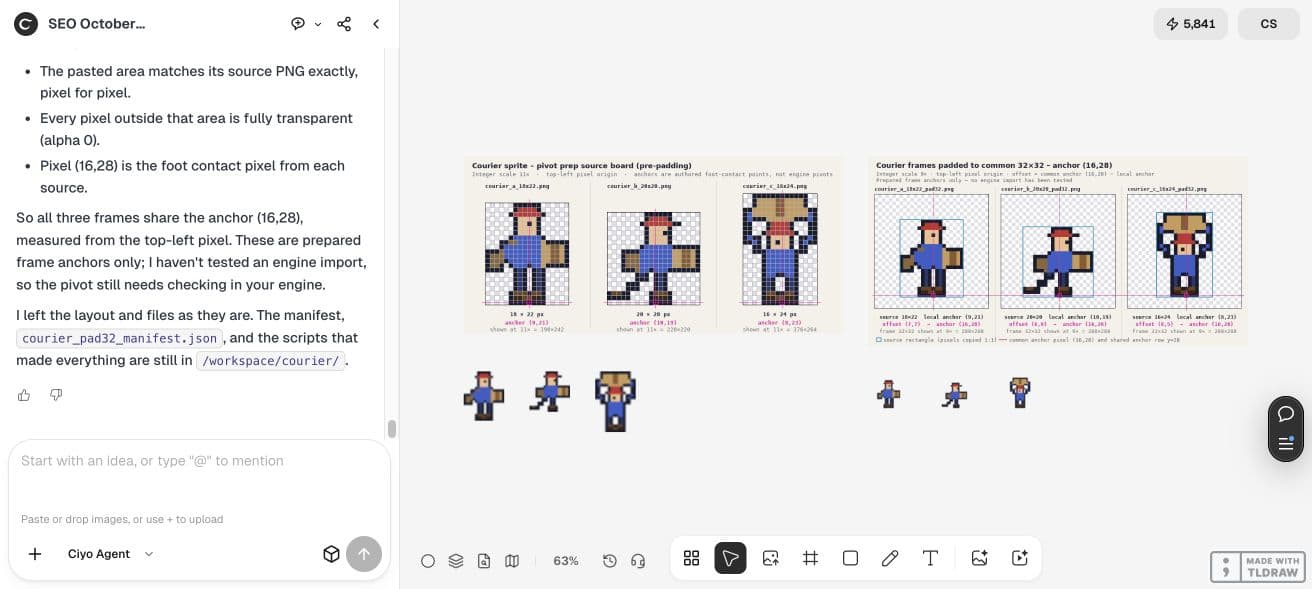Screen dimensions: 1312x589
Task: Click the circle icon in bottom bar
Action: 428,561
